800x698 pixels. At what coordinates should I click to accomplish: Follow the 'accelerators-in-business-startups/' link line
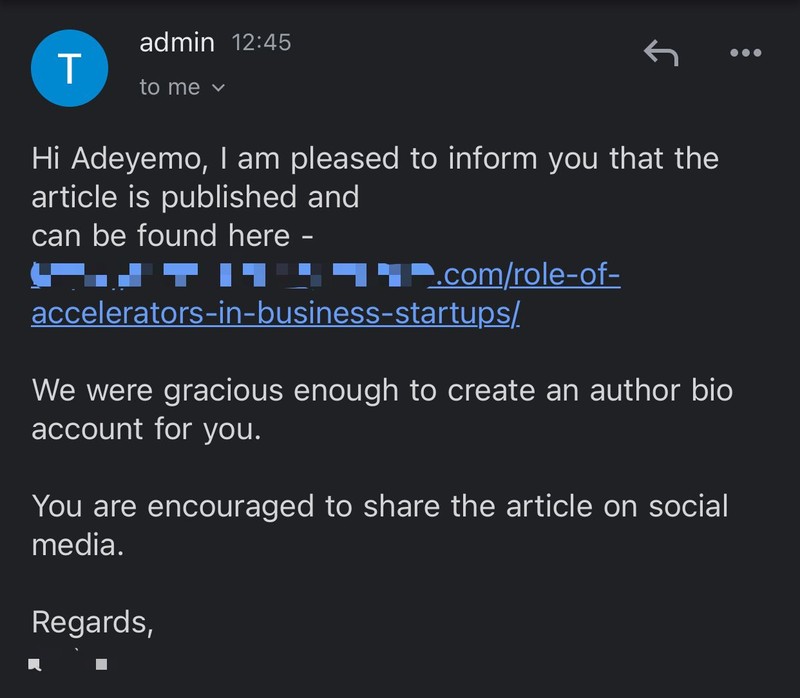click(x=276, y=313)
